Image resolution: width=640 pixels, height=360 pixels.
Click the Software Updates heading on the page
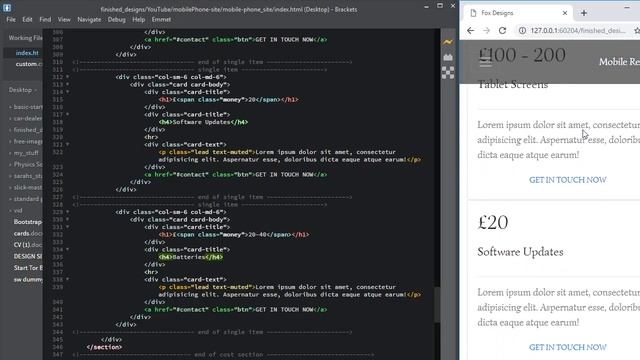point(520,252)
